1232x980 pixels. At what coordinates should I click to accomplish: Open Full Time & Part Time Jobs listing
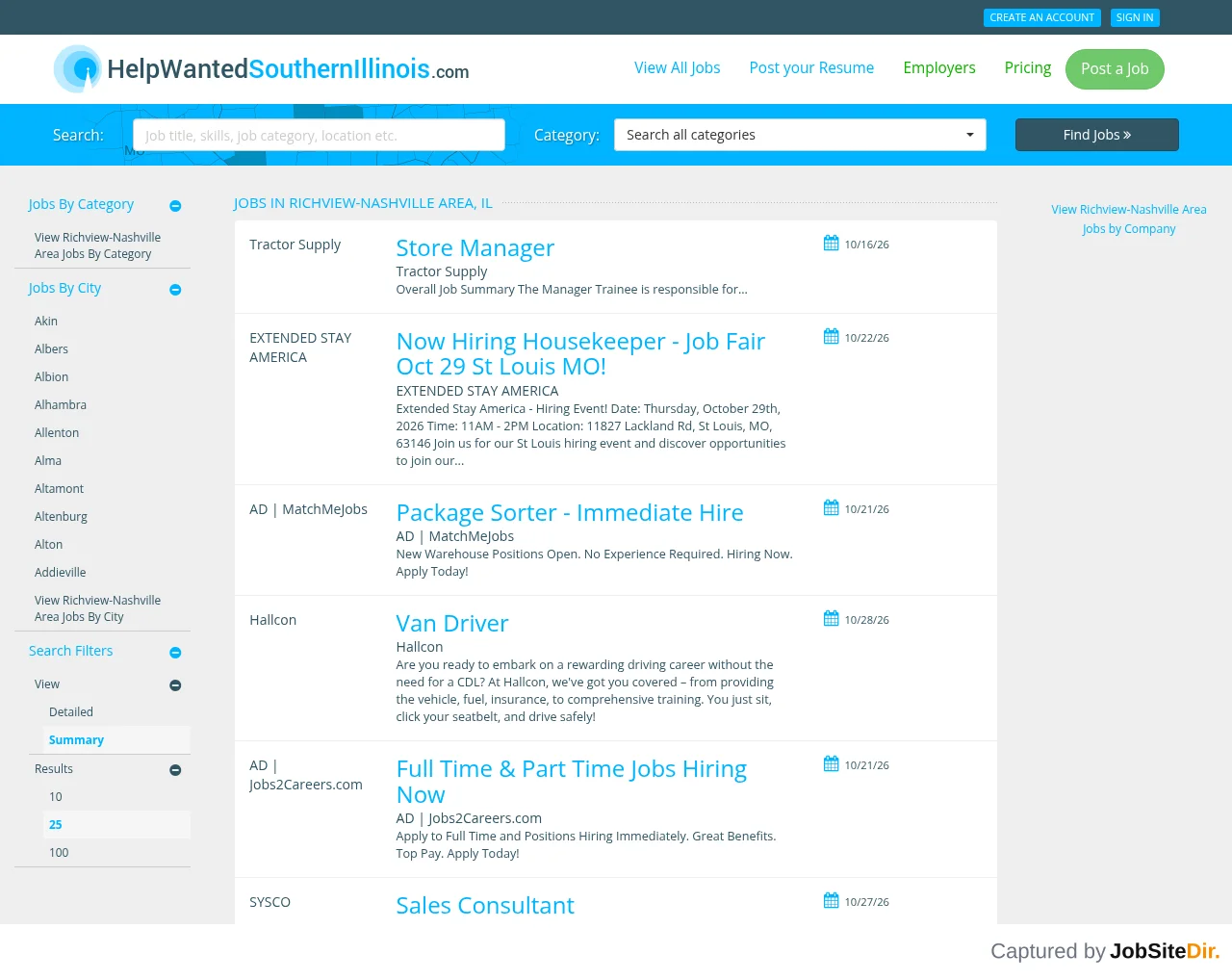(572, 782)
